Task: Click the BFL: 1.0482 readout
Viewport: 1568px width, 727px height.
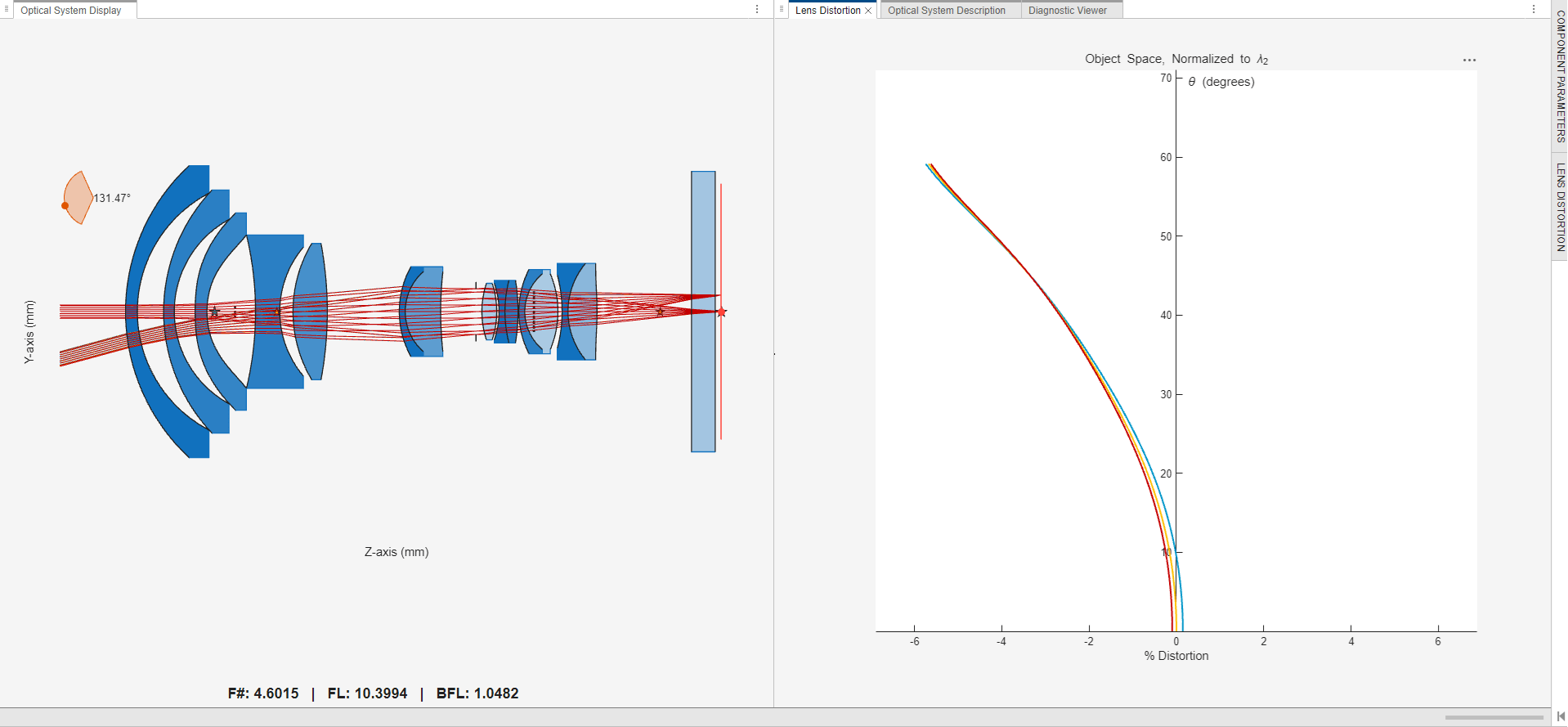Action: click(477, 693)
